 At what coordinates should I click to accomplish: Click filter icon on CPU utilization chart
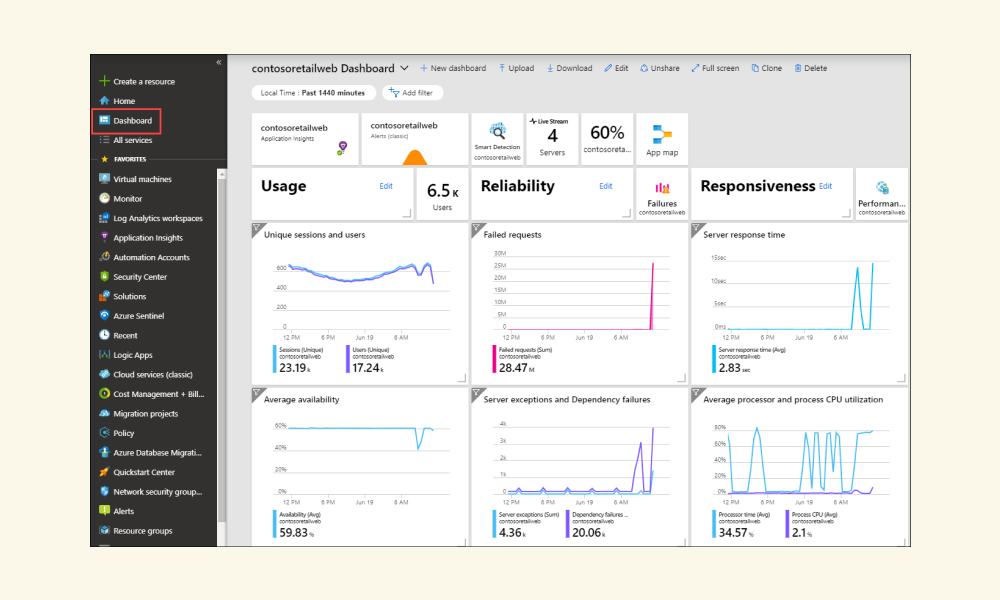point(696,392)
